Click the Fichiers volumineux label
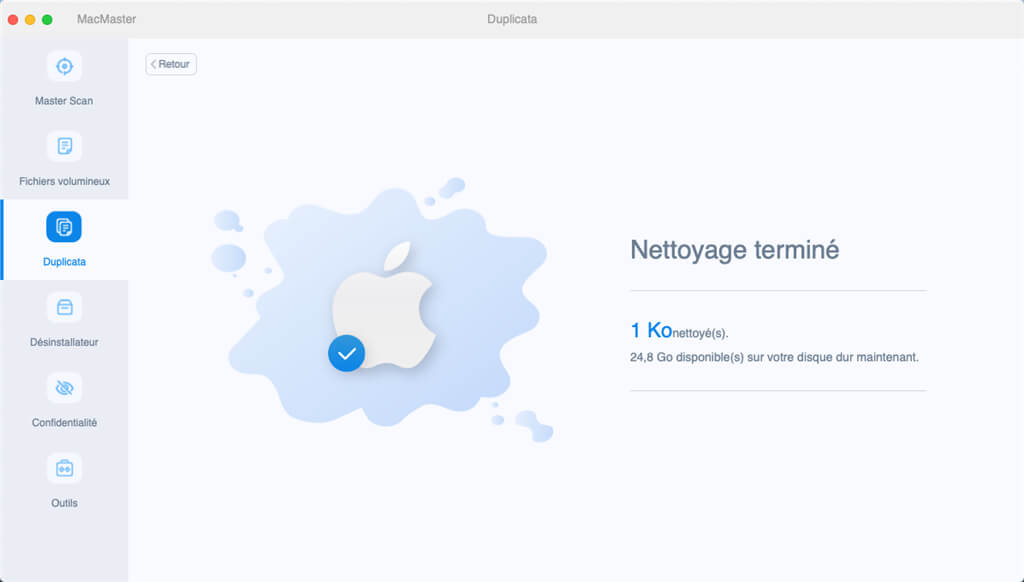This screenshot has height=582, width=1024. point(64,181)
